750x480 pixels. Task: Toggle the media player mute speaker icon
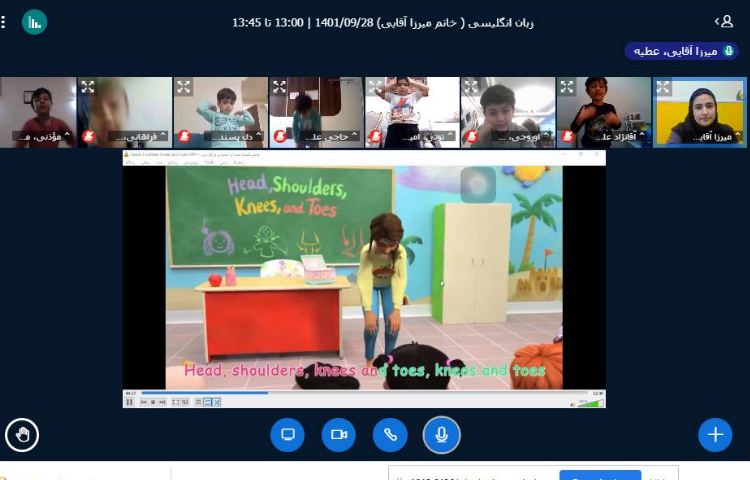coord(570,402)
